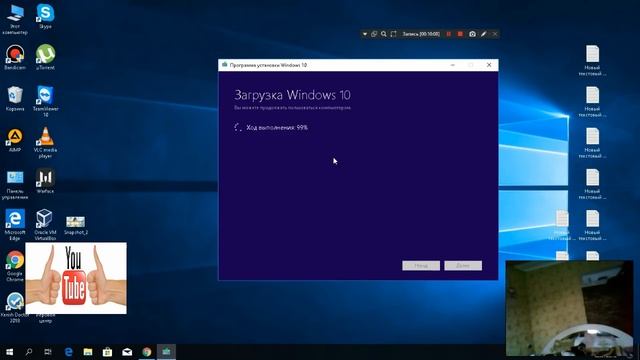Viewport: 640px width, 360px height.
Task: Minimize the Windows 10 setup window
Action: pyautogui.click(x=452, y=65)
